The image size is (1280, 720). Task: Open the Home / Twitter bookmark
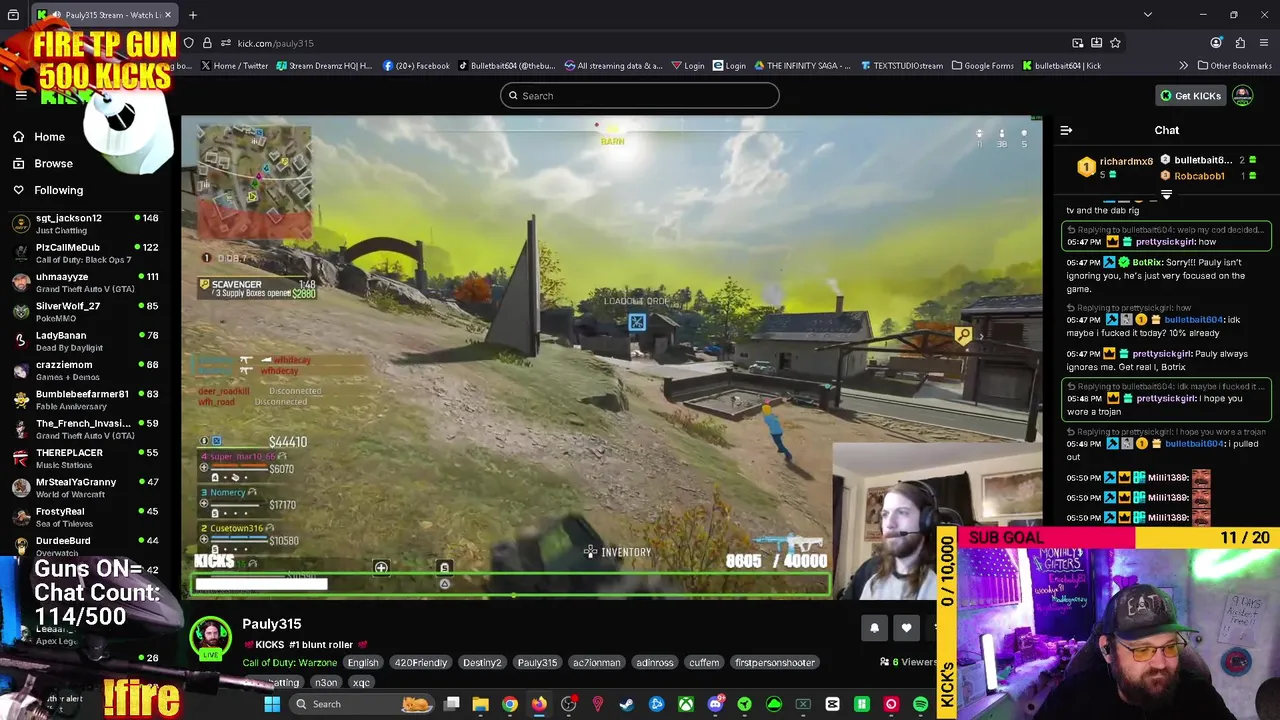(x=235, y=66)
